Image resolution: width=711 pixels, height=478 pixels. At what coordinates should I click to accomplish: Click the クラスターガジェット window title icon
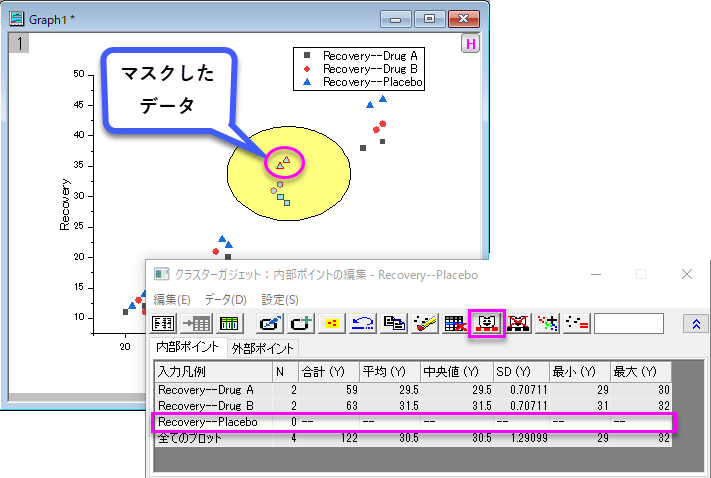click(161, 274)
